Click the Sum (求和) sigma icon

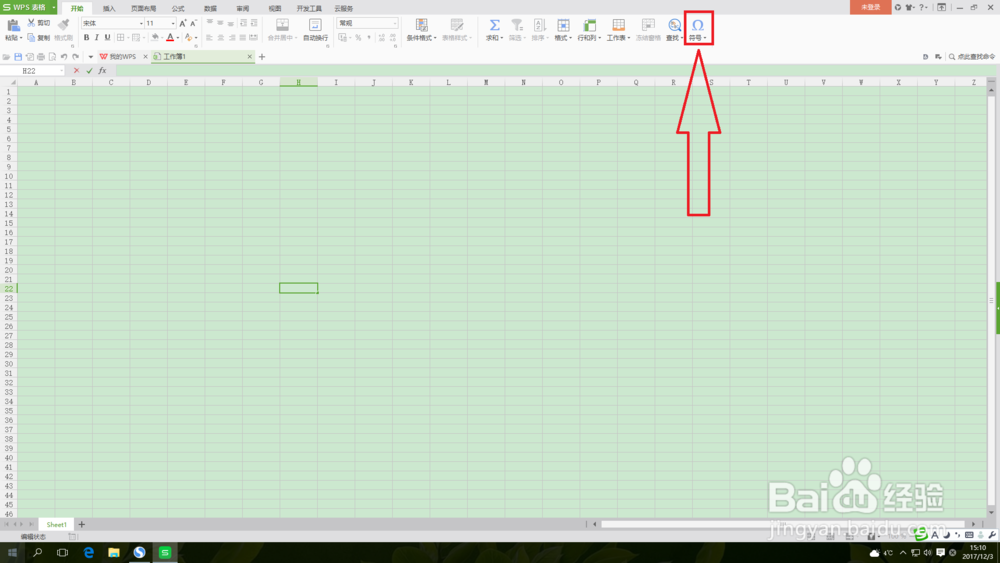494,25
